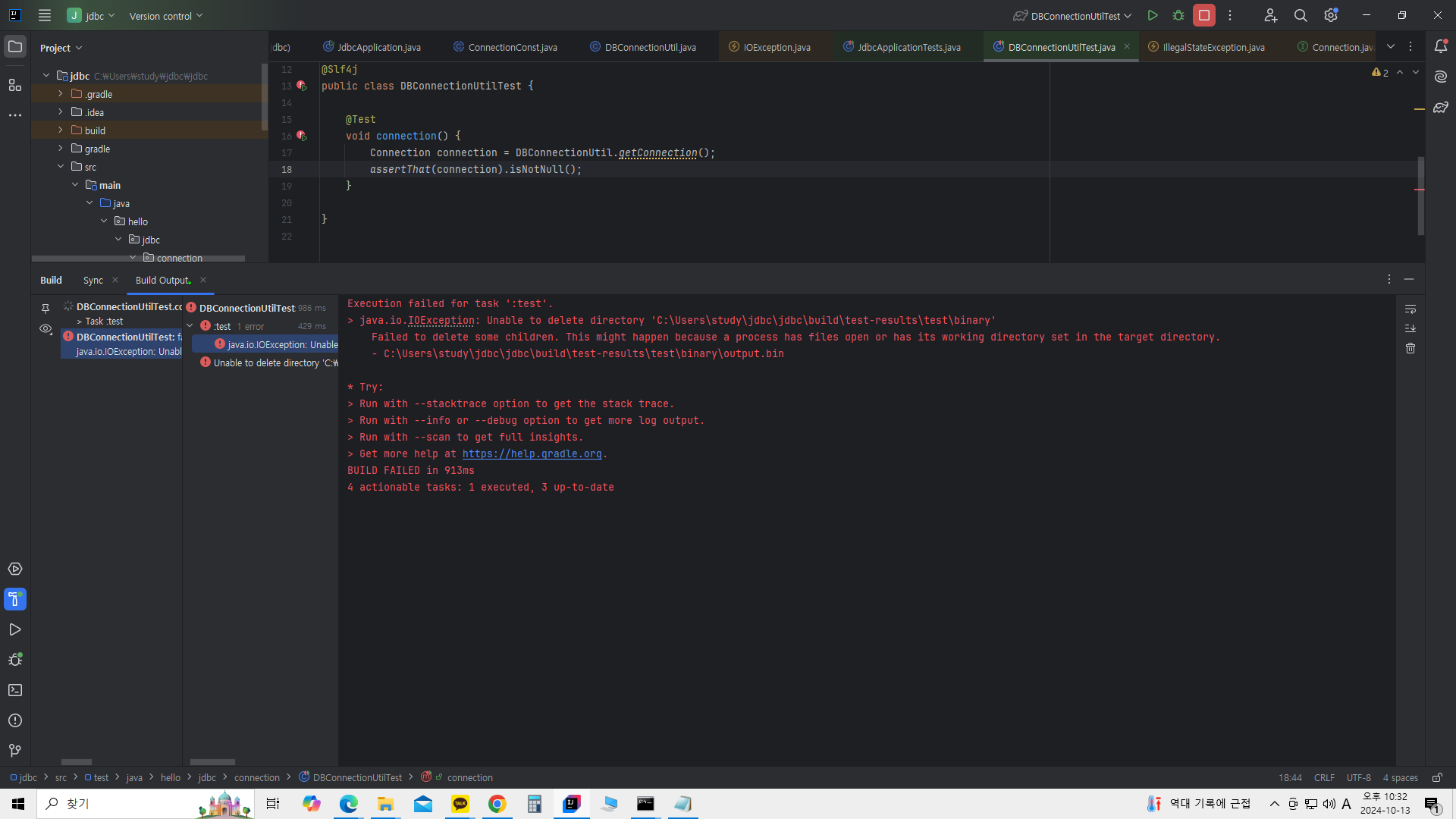
Task: Switch to the IllegalStateException.java tab
Action: point(1207,47)
